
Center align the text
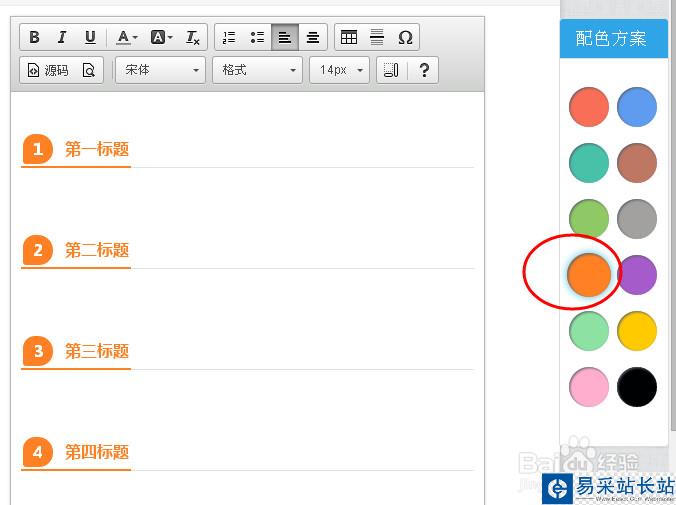[x=313, y=38]
